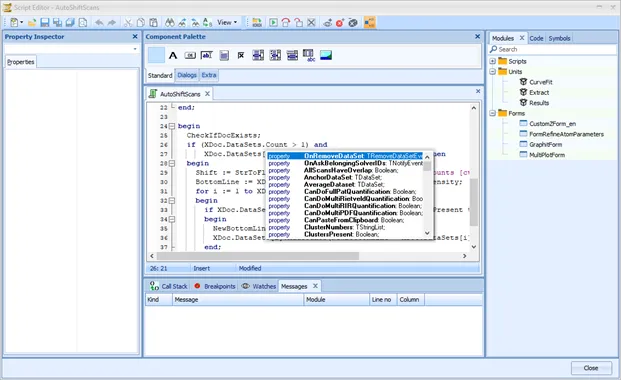The height and width of the screenshot is (380, 621).
Task: Click the Close button at the bottom right
Action: 591,368
